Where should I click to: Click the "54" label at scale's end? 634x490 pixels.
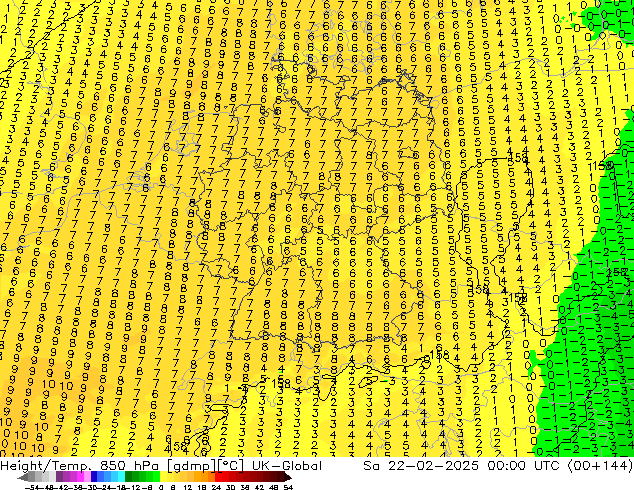click(288, 487)
